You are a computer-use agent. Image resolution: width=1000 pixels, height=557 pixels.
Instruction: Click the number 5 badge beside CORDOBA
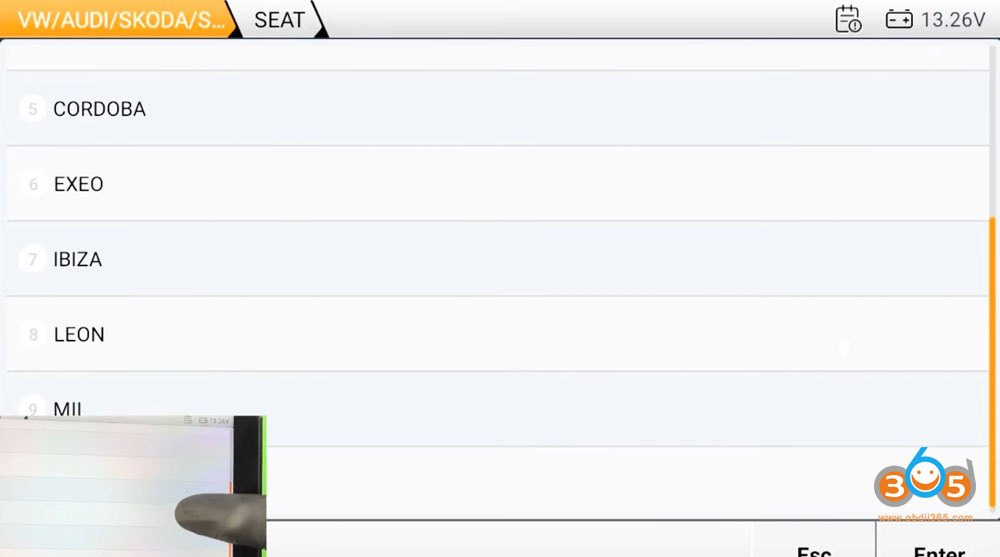pyautogui.click(x=33, y=109)
